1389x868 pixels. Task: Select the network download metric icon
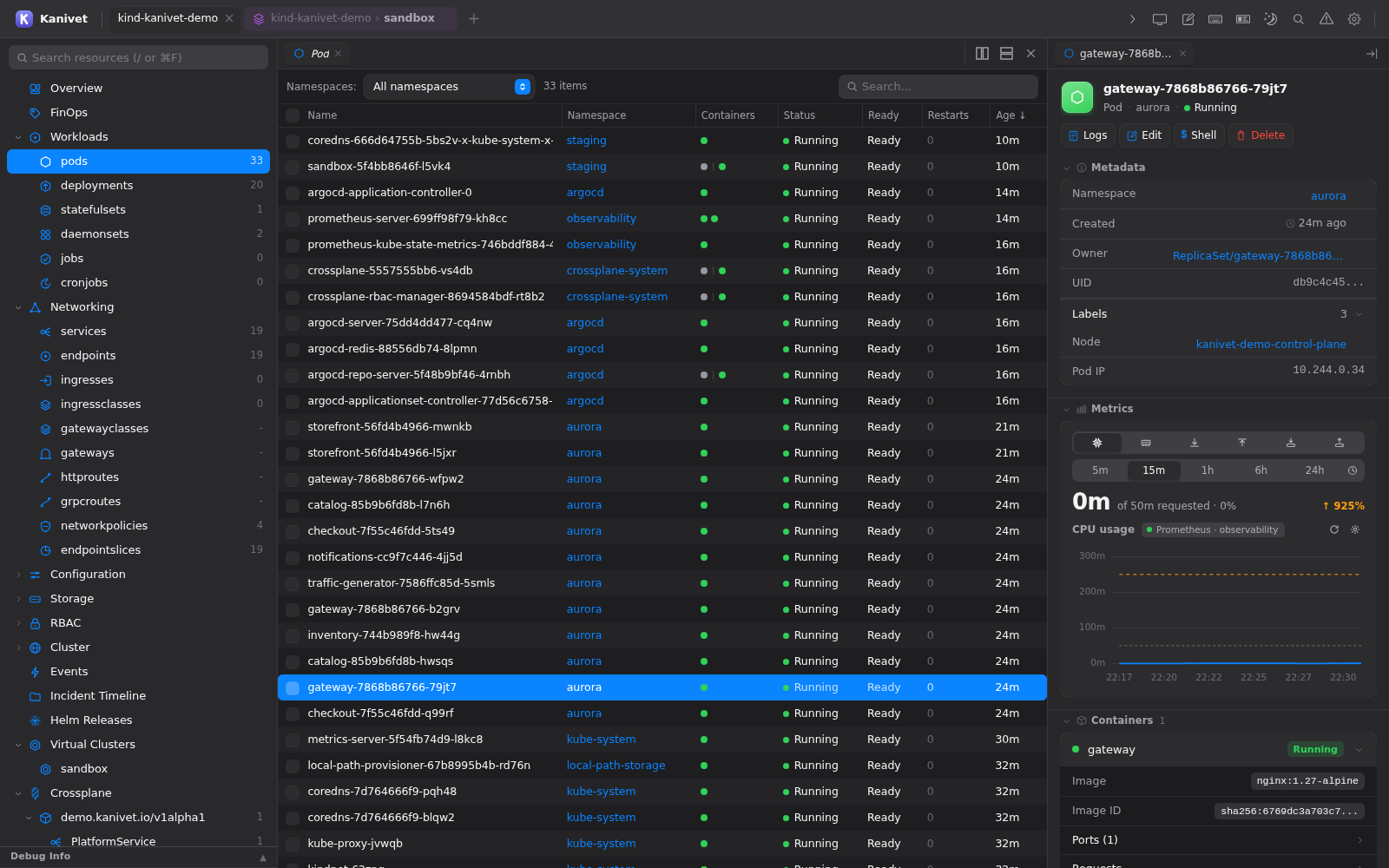[x=1195, y=443]
